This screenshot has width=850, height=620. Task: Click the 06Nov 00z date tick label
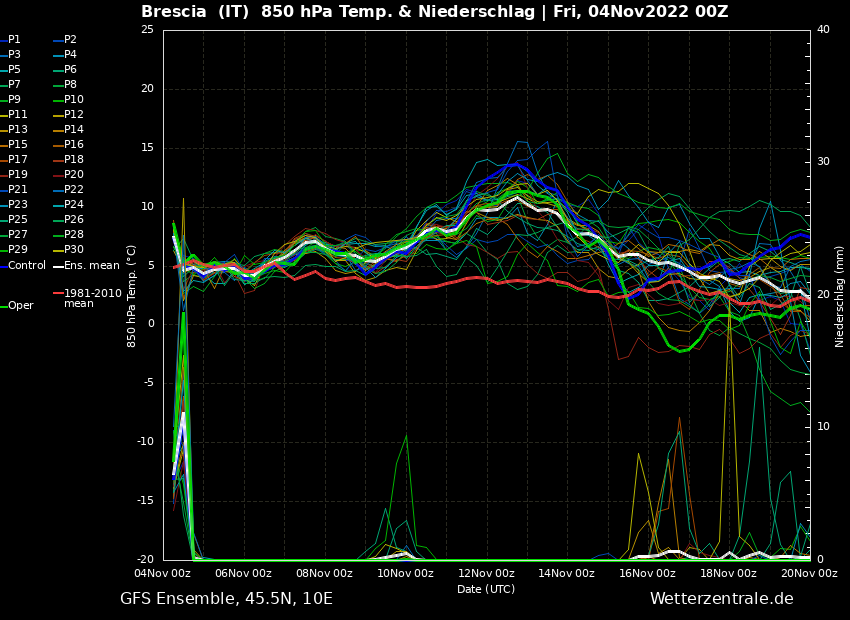[244, 573]
